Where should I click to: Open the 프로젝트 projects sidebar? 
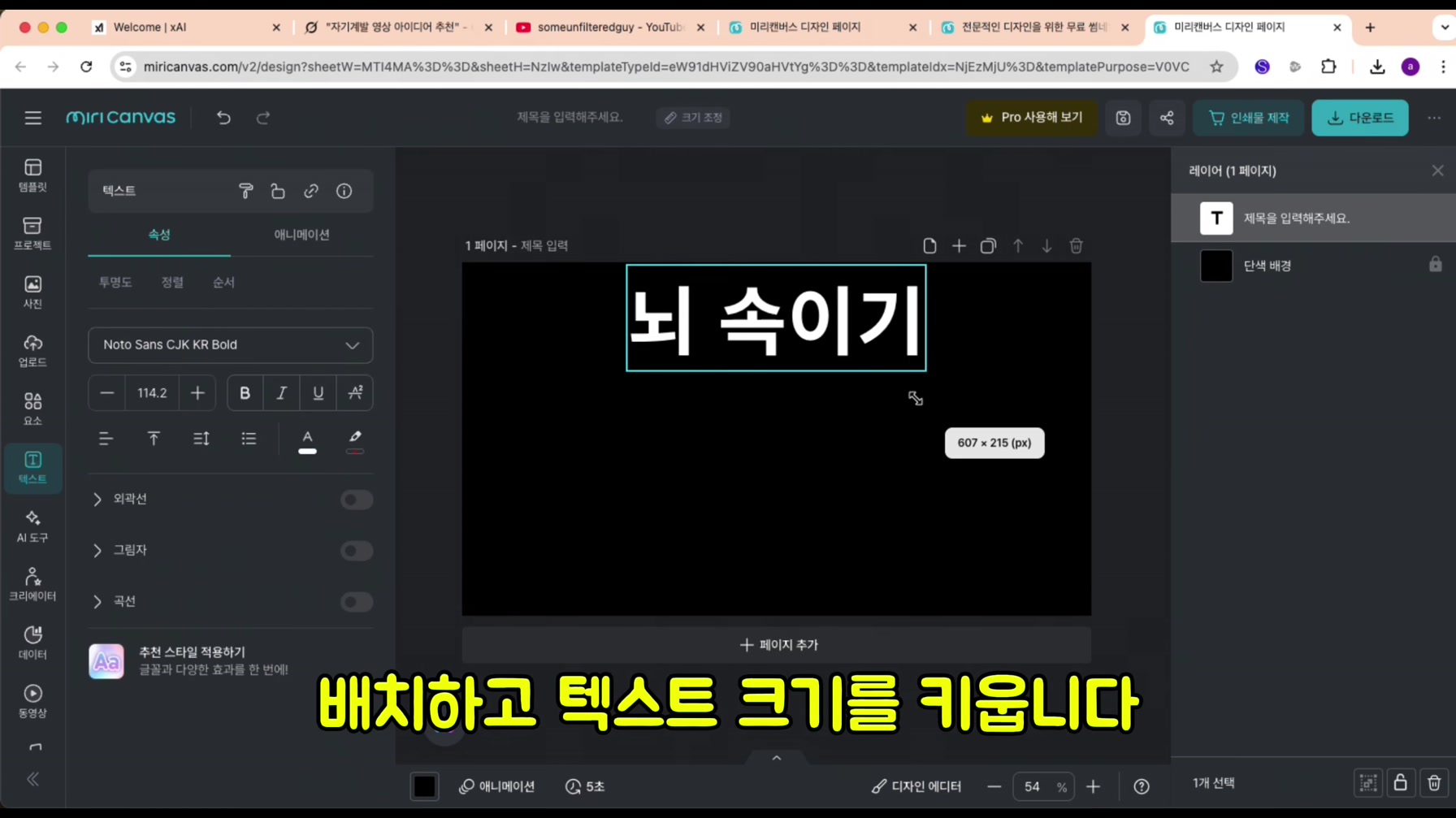(32, 234)
